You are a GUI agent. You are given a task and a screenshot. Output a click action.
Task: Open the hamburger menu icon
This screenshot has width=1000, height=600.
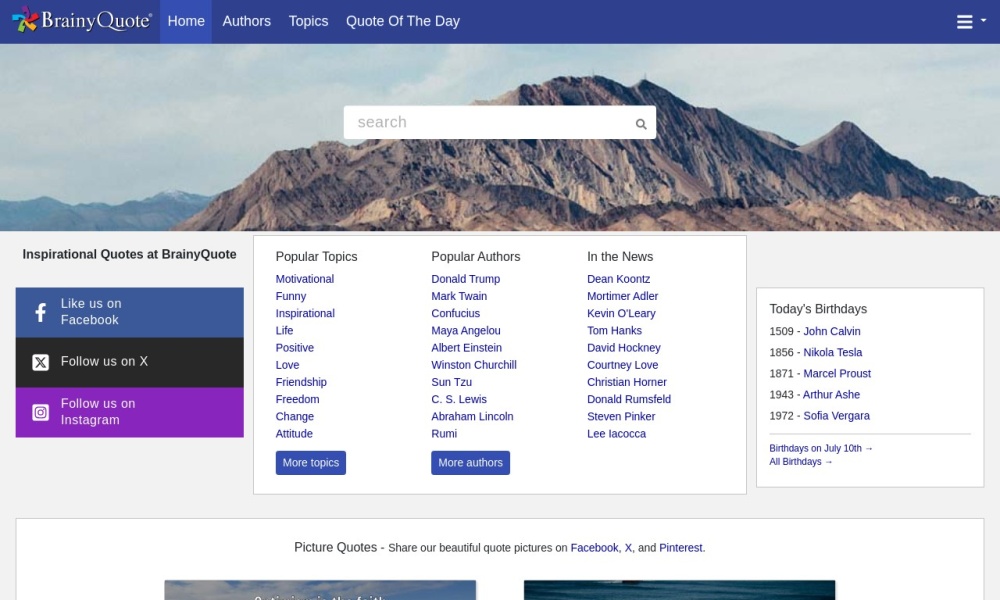pos(965,22)
